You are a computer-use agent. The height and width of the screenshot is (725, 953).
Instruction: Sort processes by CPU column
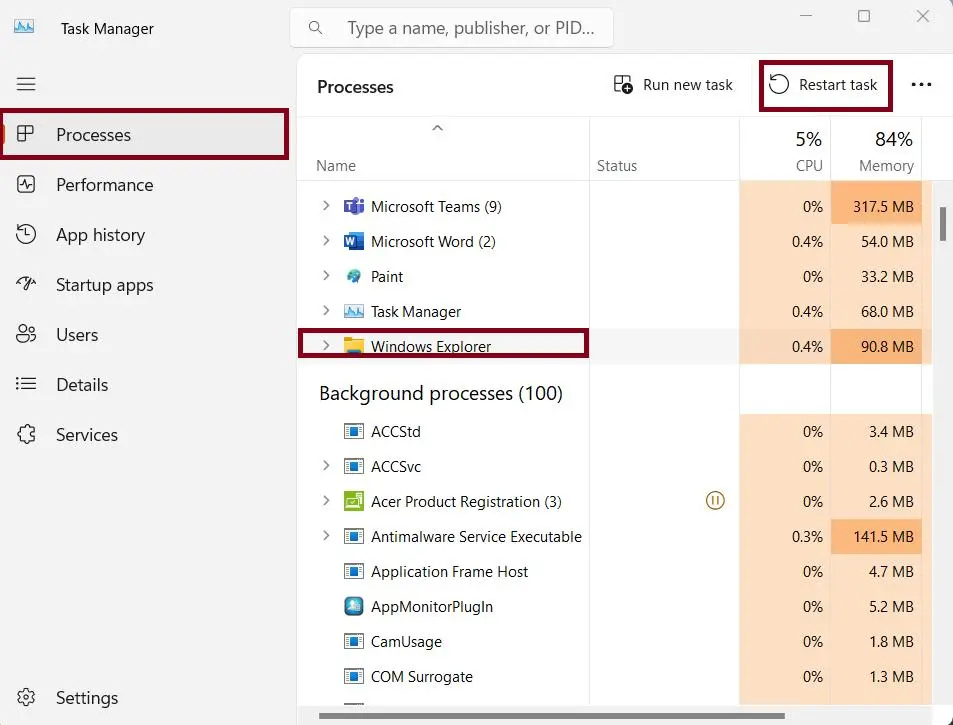785,150
